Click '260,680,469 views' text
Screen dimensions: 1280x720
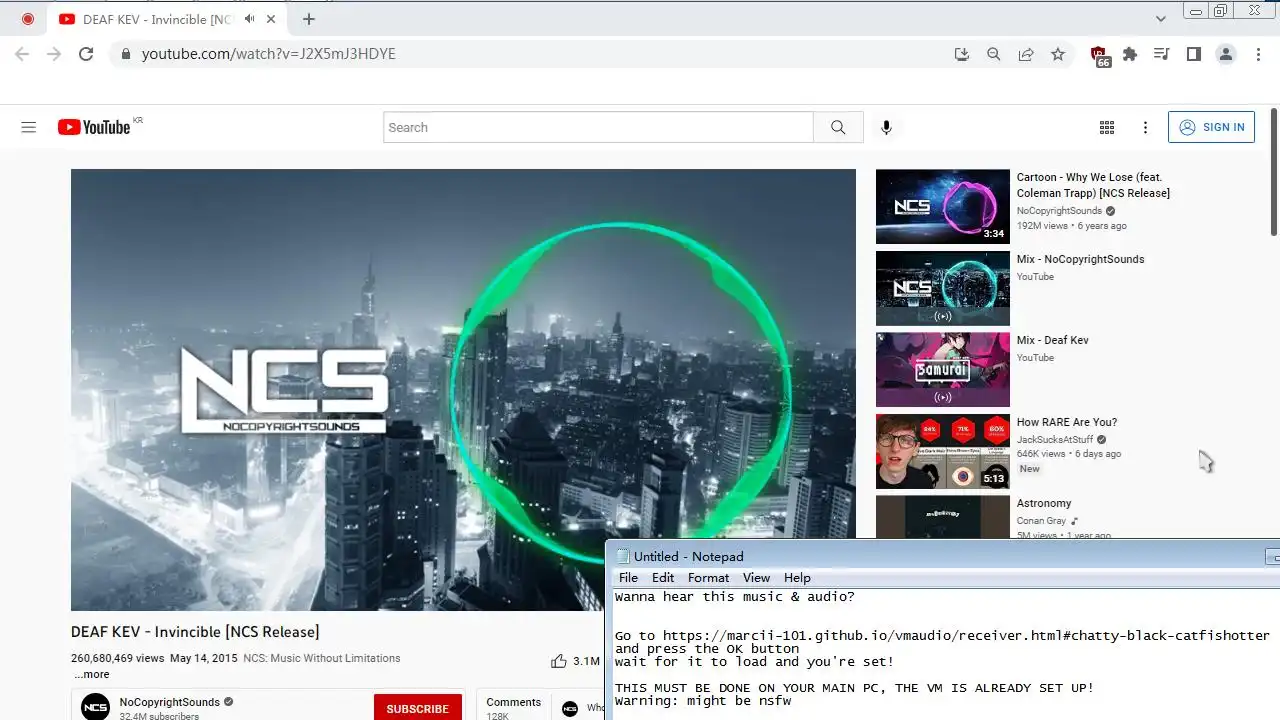(117, 658)
